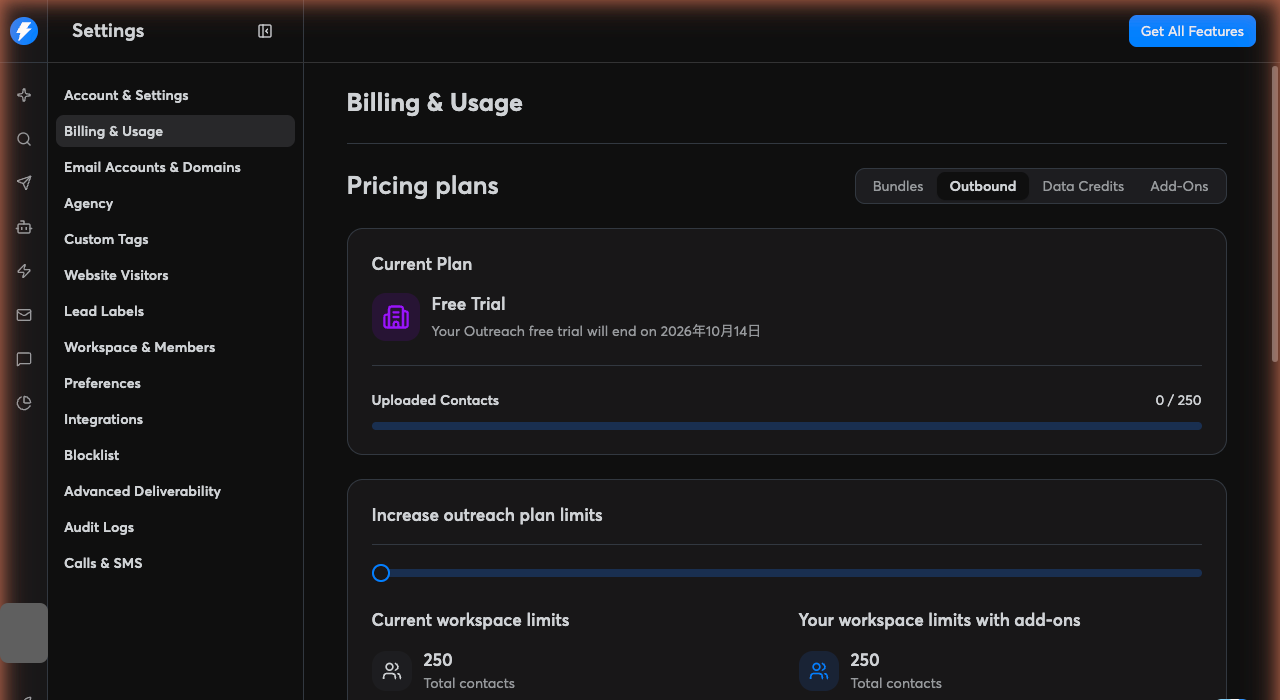
Task: Open the Agency settings page
Action: click(x=175, y=203)
